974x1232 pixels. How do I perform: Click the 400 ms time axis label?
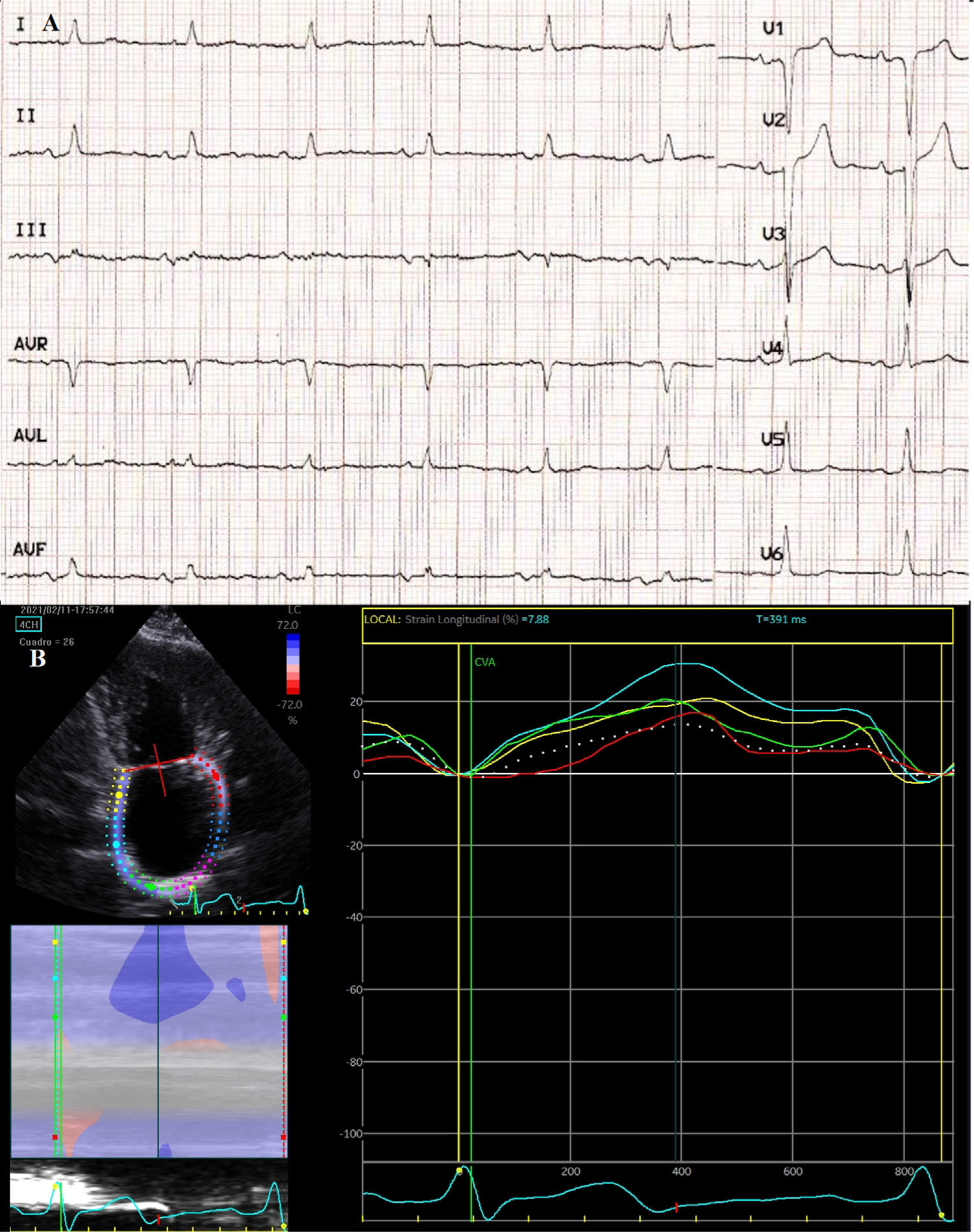[x=681, y=1172]
